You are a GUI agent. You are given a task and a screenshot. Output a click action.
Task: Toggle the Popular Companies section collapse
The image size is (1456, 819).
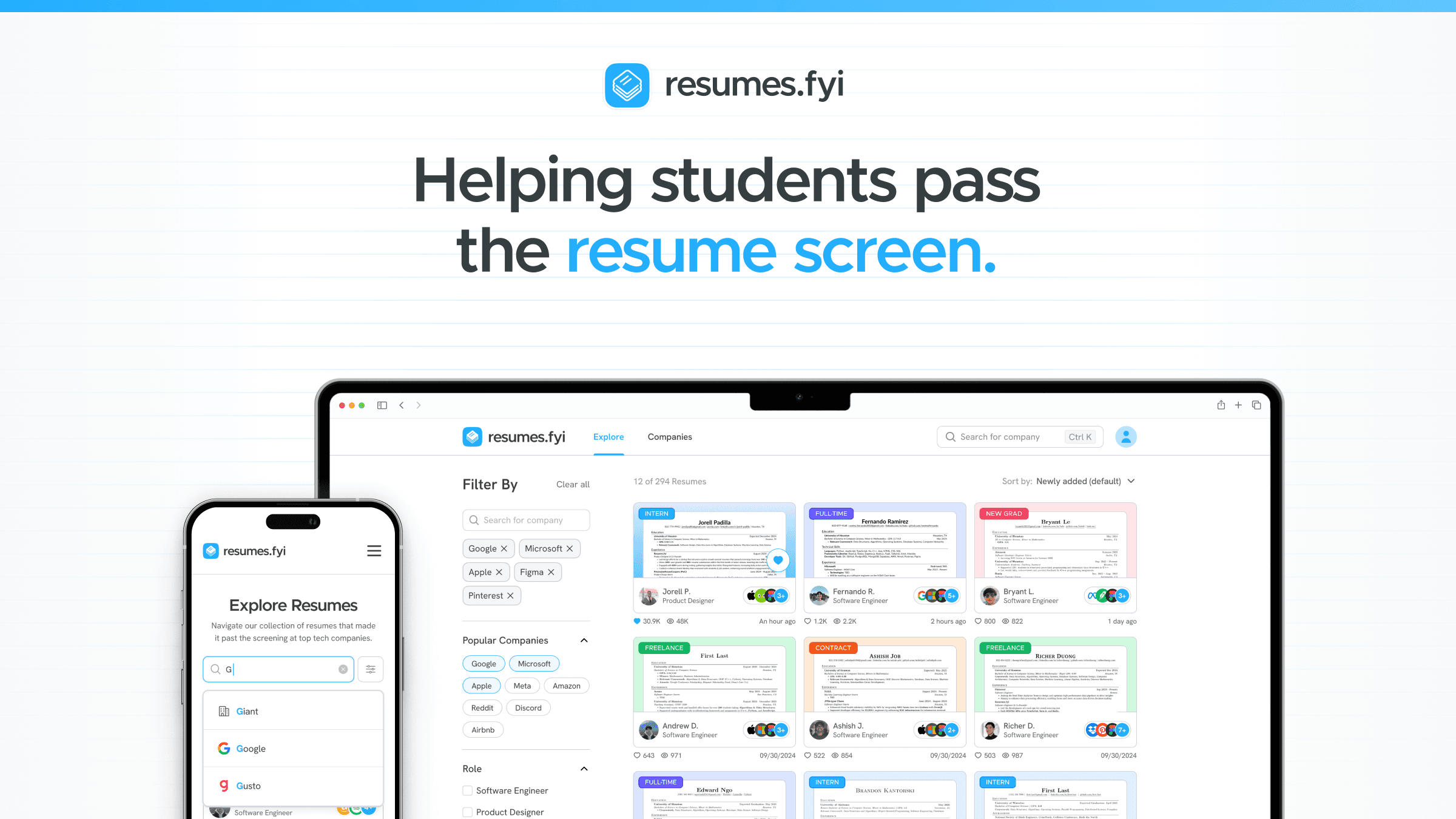coord(584,640)
